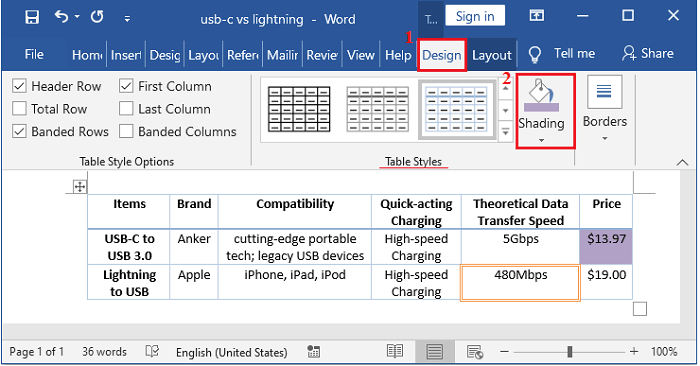
Task: Open the Review tab
Action: 322,55
